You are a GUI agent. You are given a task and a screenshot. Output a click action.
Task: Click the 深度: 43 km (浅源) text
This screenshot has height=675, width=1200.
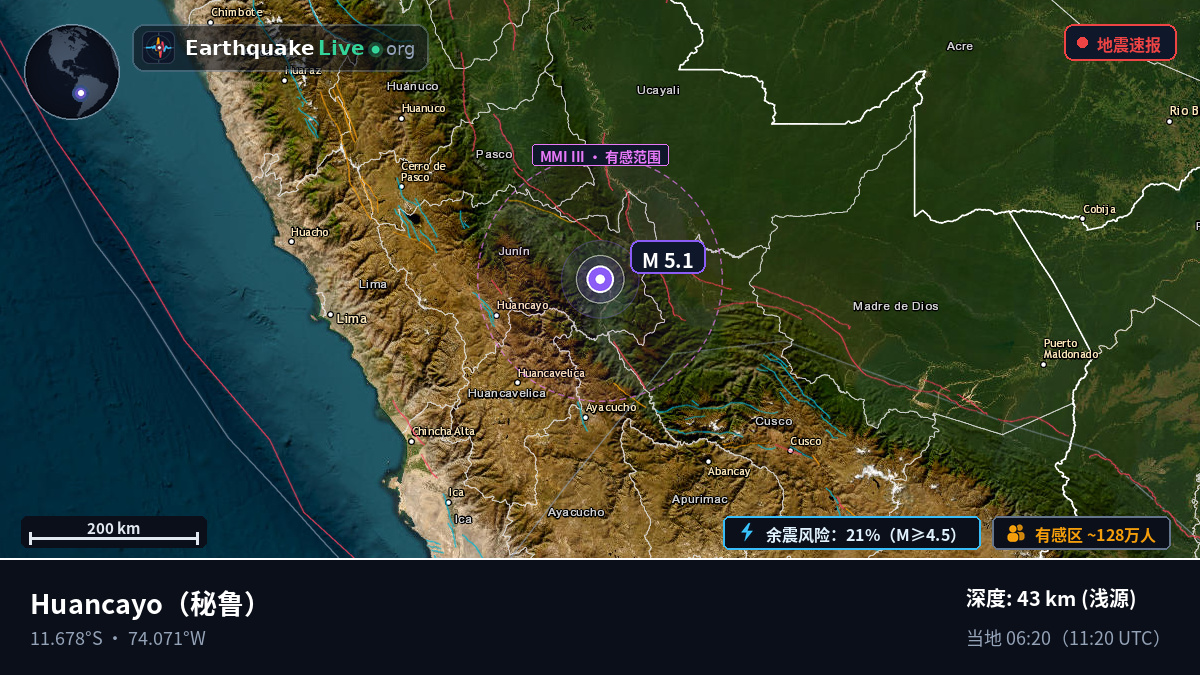coord(1051,599)
